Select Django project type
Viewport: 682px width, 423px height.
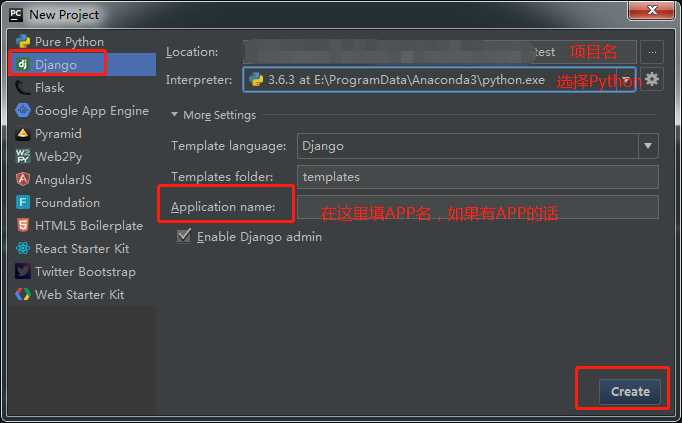(x=83, y=65)
